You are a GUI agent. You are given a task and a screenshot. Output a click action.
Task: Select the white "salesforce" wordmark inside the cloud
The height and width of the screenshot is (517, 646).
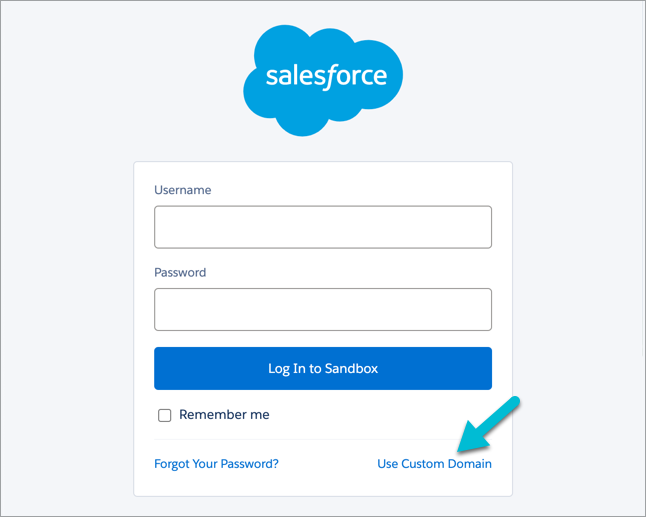click(x=326, y=77)
